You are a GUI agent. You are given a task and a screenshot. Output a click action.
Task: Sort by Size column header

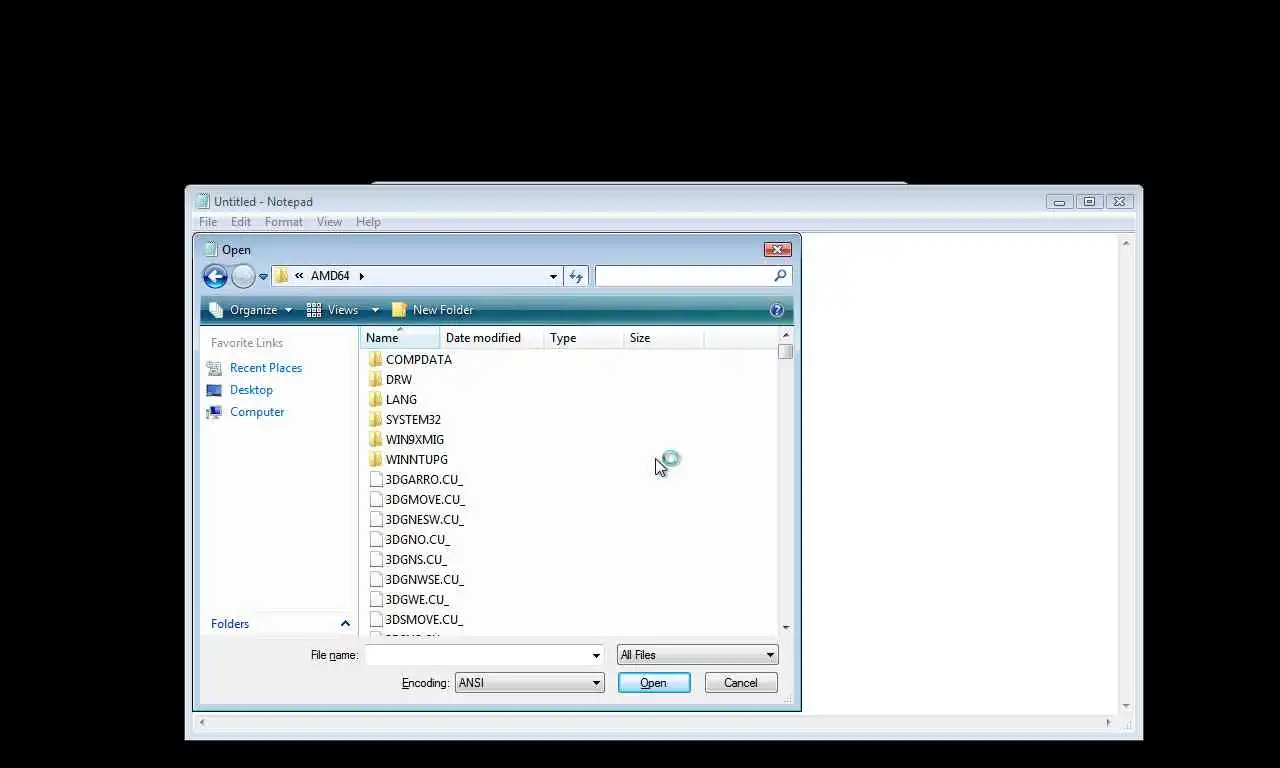[x=664, y=338]
